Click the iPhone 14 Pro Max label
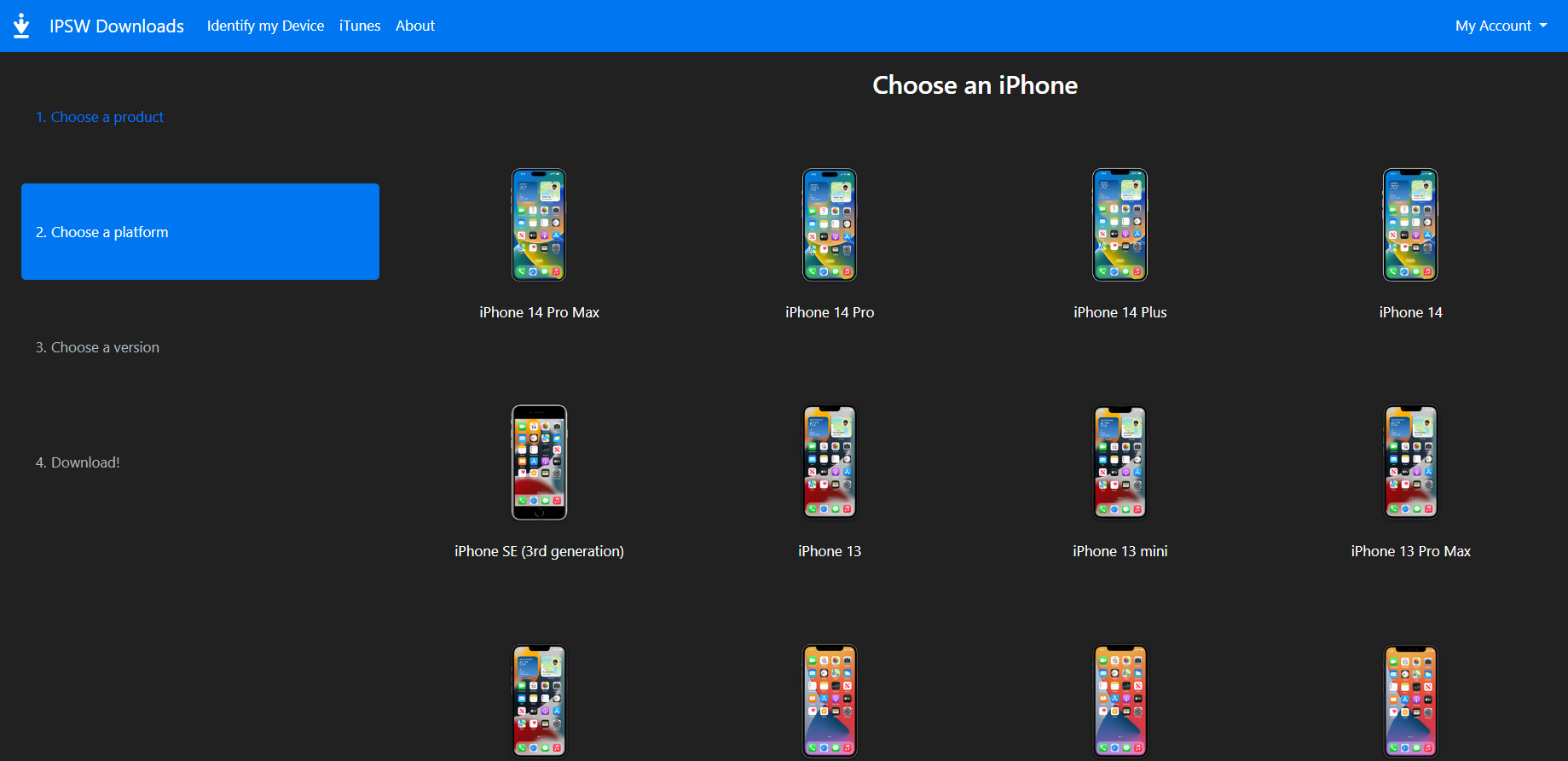This screenshot has width=1568, height=761. [539, 312]
